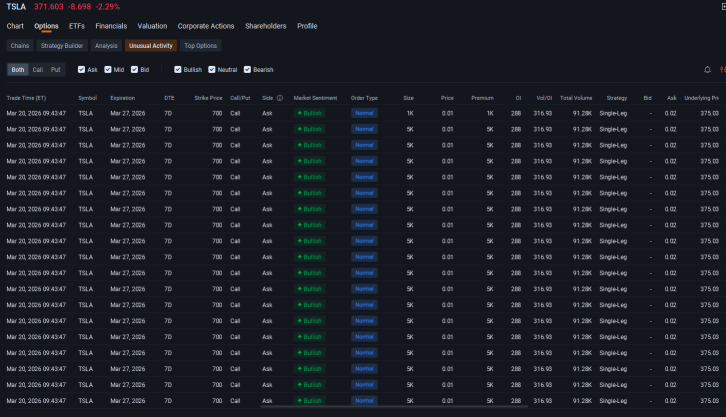
Task: Open the Valuation tab
Action: click(x=152, y=26)
